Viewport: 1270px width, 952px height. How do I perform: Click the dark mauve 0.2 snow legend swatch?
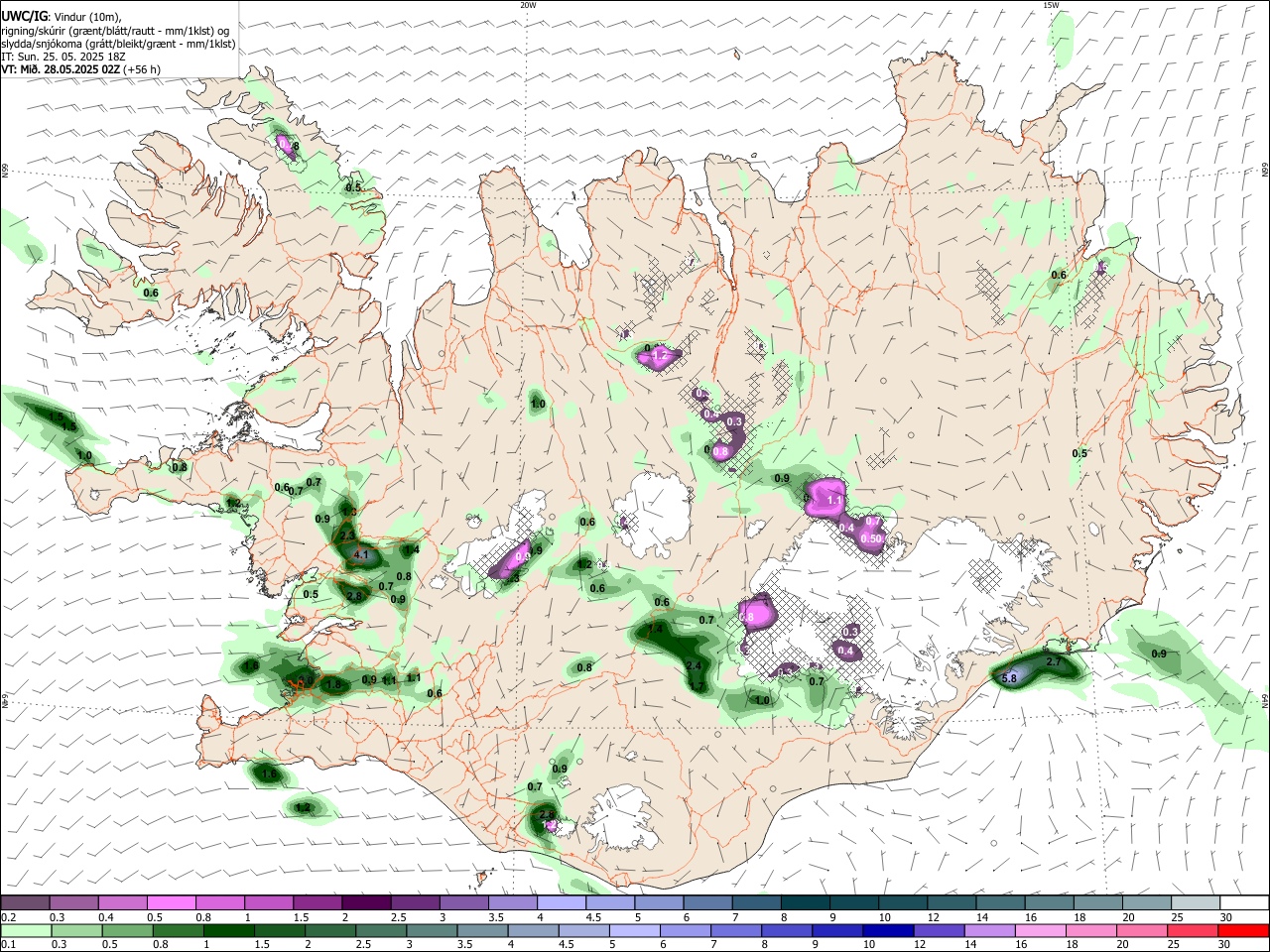[x=25, y=902]
